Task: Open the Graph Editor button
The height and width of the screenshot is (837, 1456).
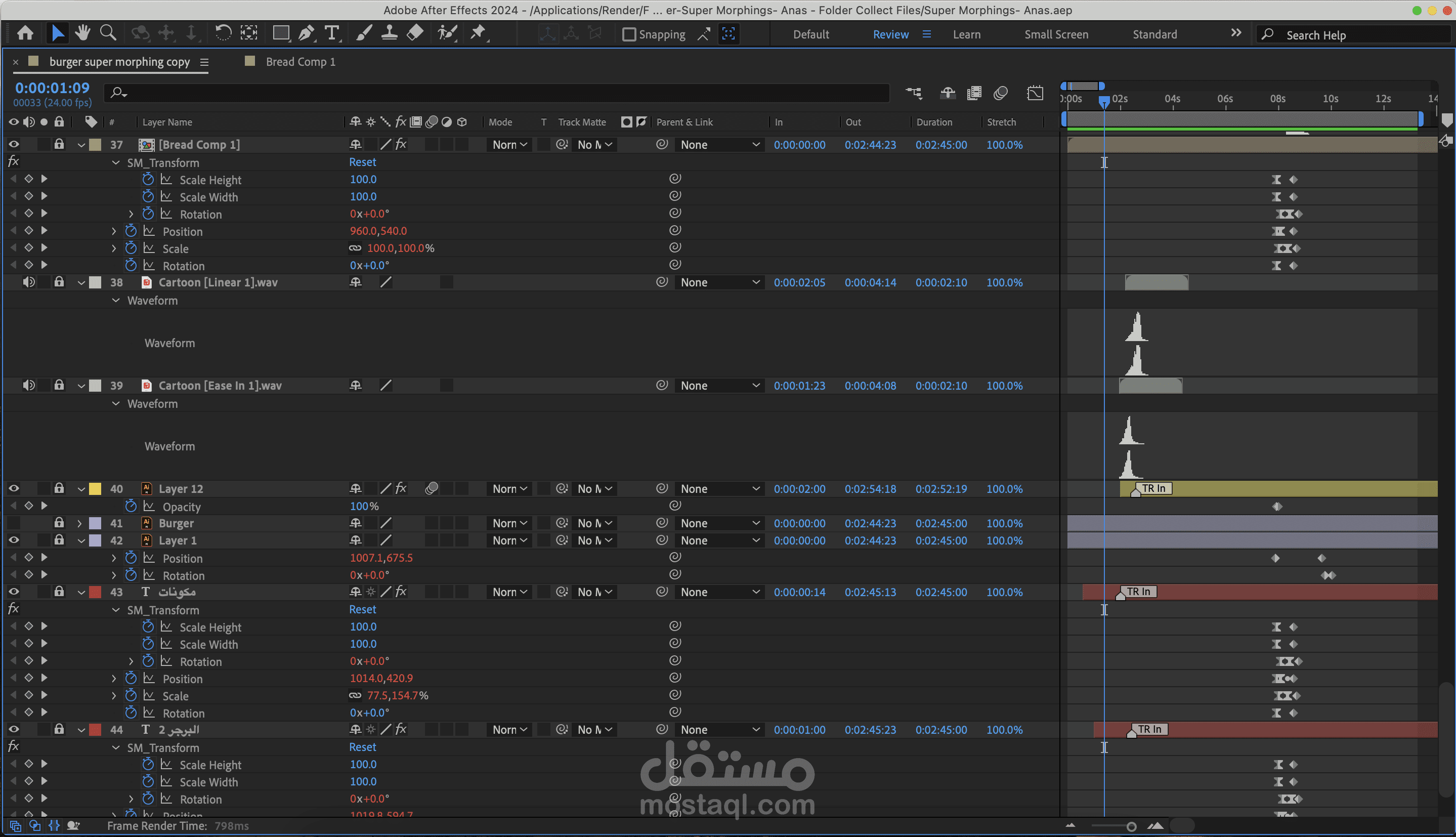Action: (x=1035, y=93)
